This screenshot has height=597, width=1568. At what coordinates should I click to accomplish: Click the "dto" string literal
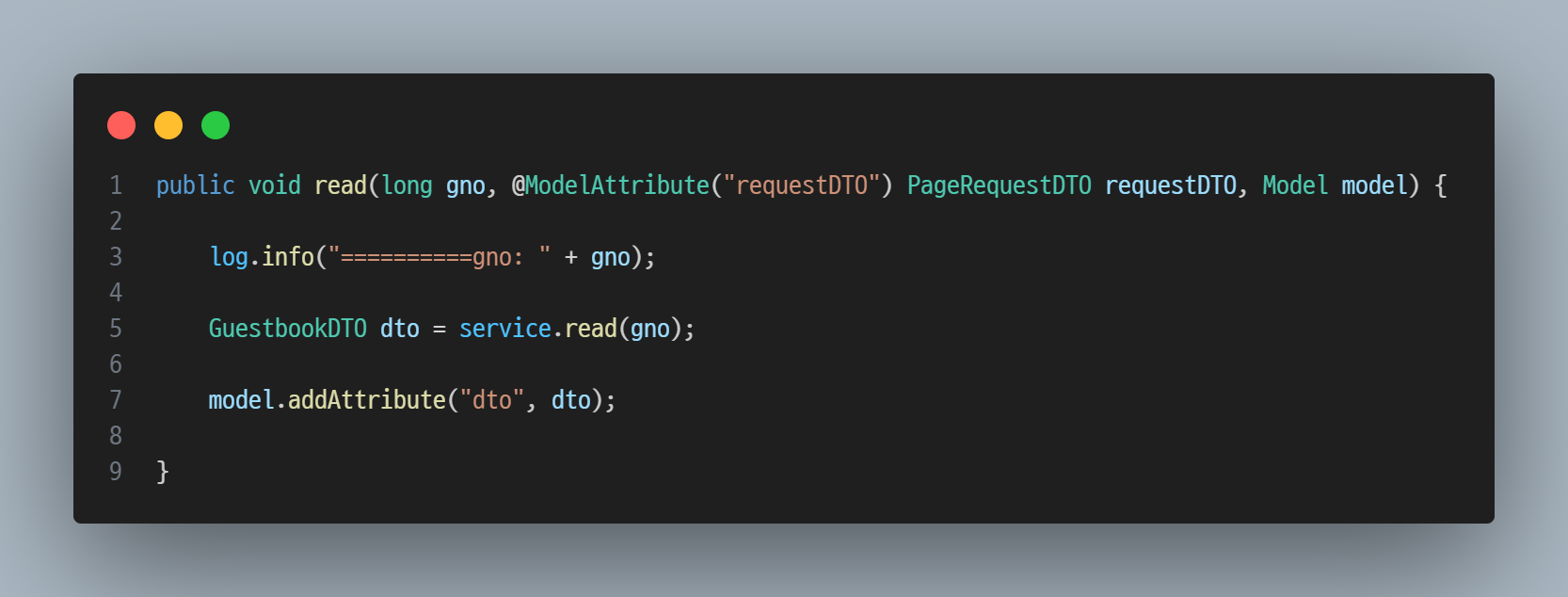(491, 400)
